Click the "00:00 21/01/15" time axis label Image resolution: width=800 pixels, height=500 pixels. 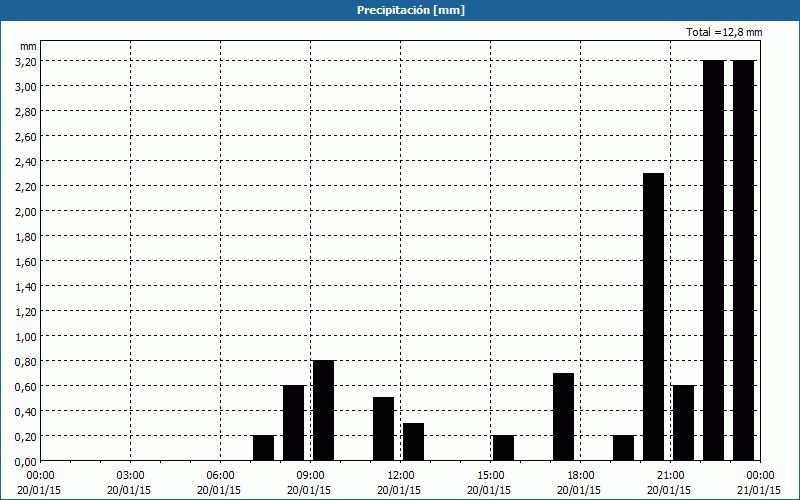click(x=759, y=483)
